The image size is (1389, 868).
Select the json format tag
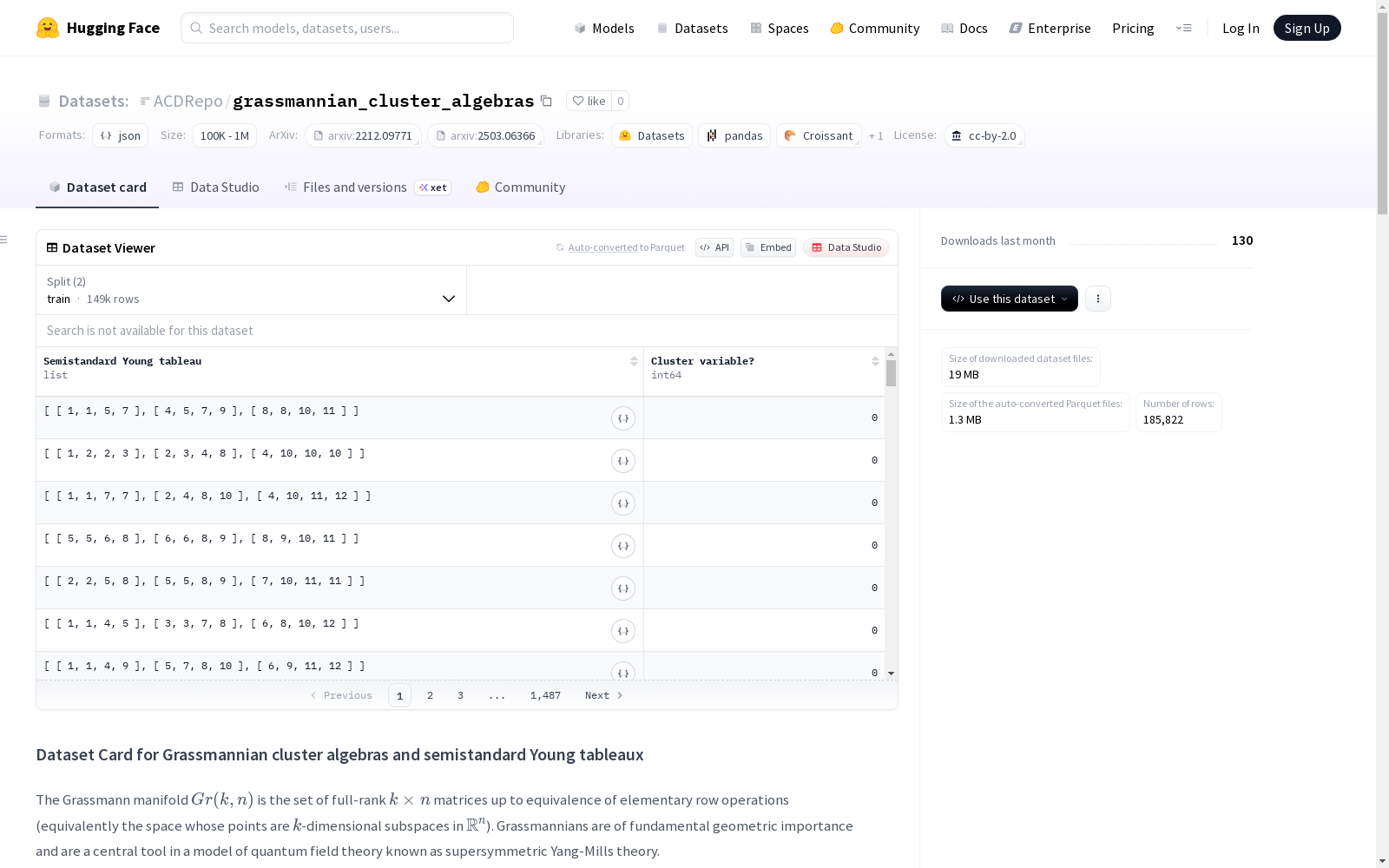121,135
